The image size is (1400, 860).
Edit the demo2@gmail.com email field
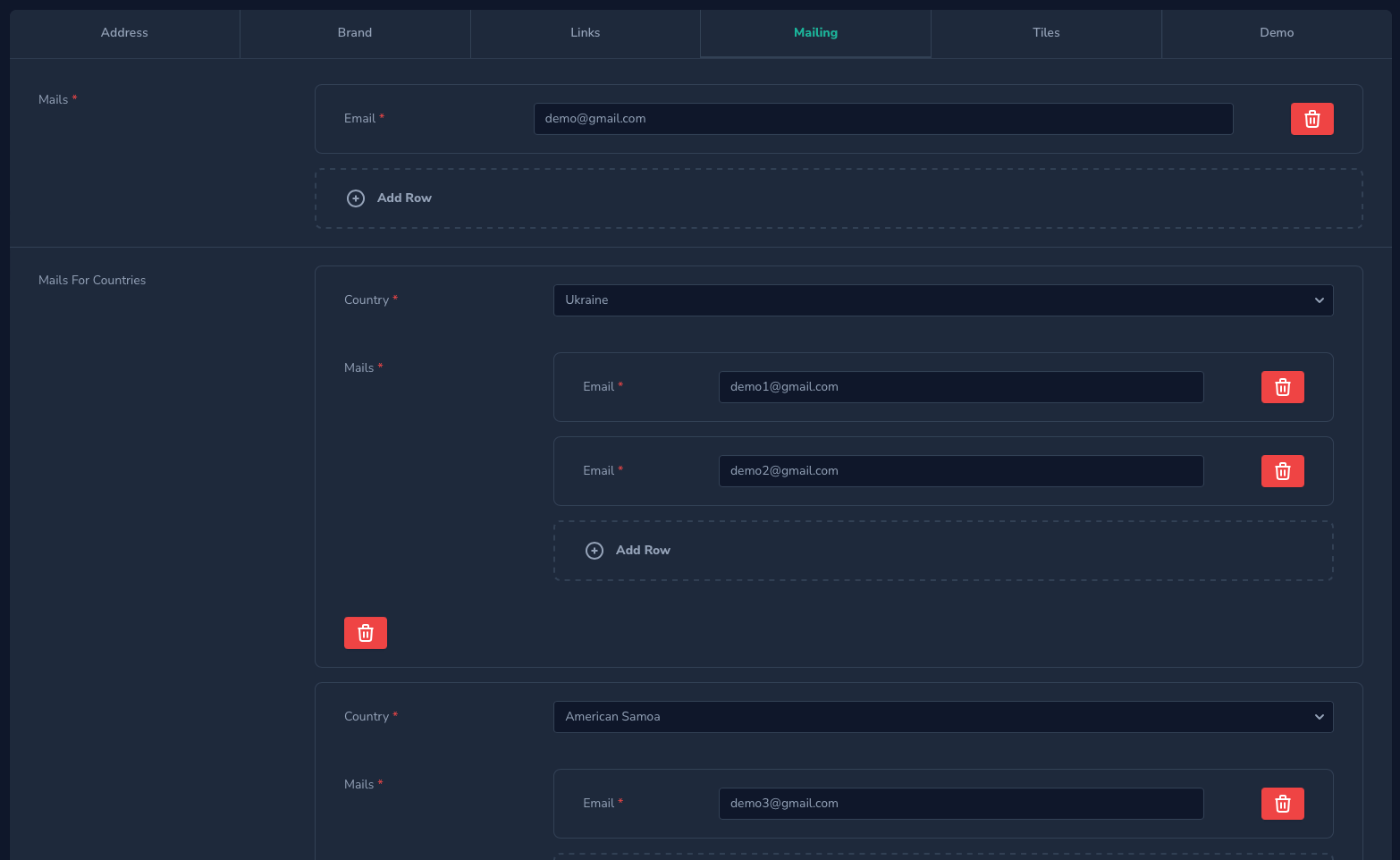[961, 471]
